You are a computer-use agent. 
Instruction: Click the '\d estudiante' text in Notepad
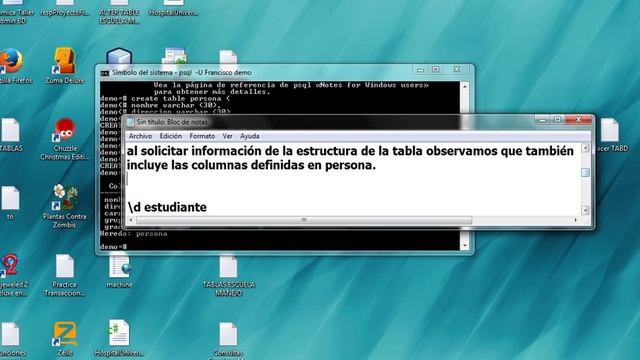[167, 207]
